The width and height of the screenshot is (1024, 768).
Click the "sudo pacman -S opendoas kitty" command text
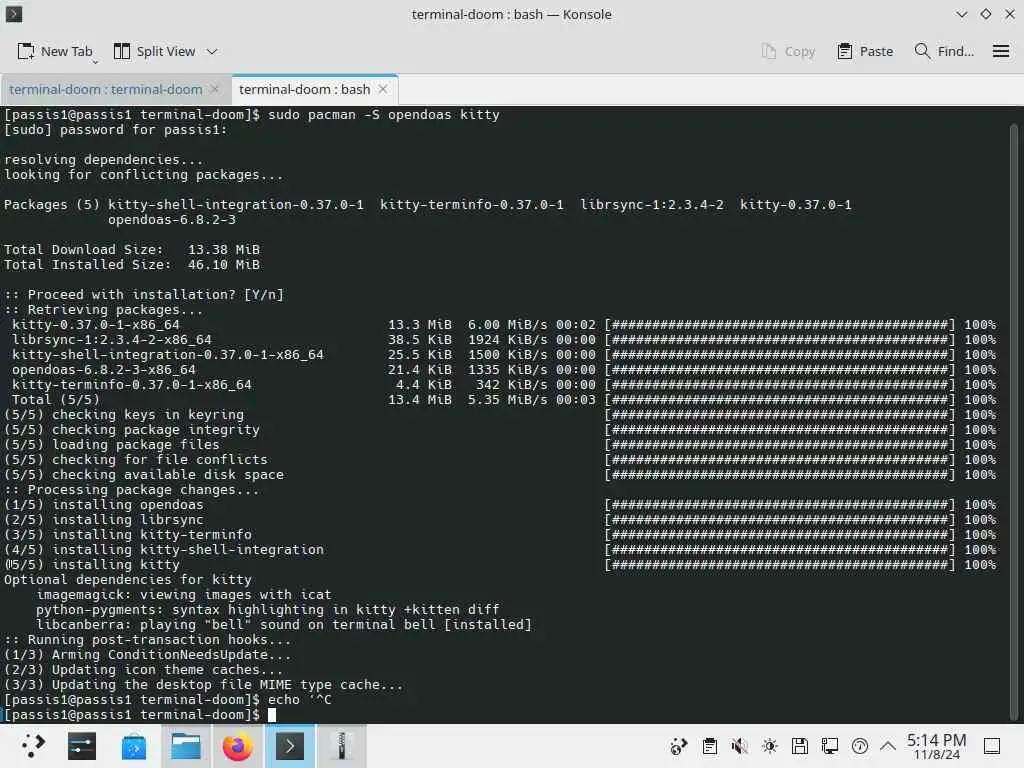383,114
